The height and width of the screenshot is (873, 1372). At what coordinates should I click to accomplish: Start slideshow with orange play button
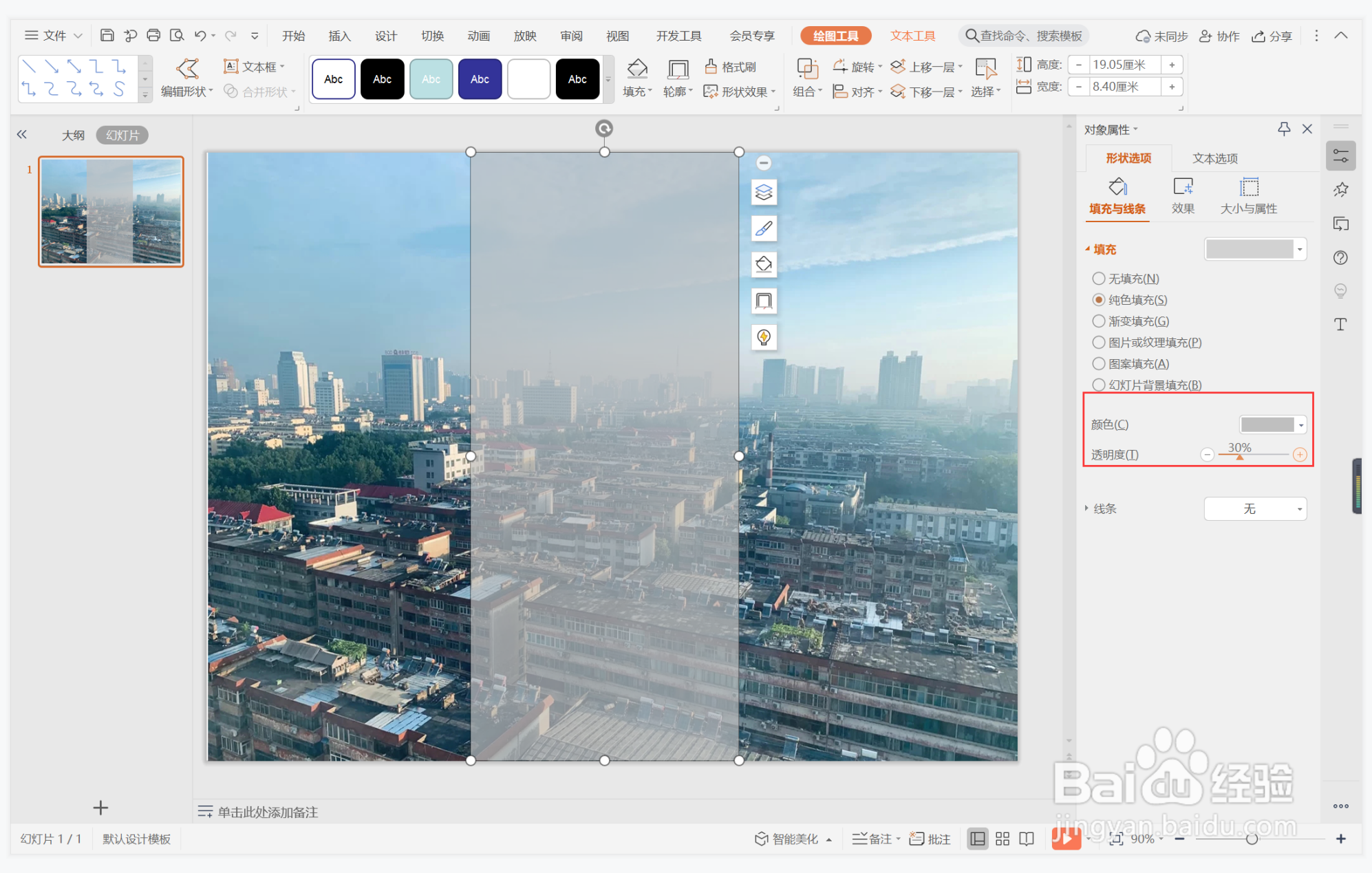1065,838
